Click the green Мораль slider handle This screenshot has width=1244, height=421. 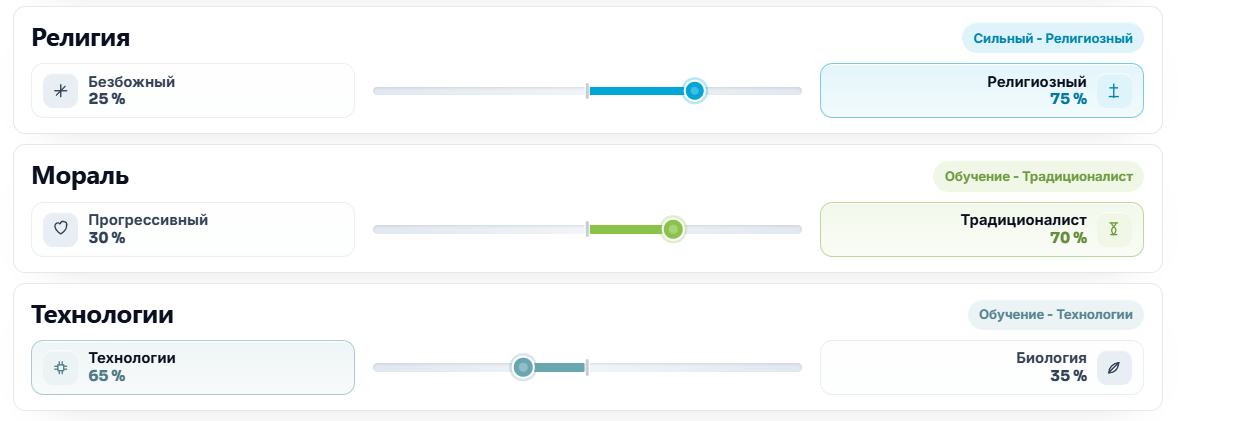[674, 229]
